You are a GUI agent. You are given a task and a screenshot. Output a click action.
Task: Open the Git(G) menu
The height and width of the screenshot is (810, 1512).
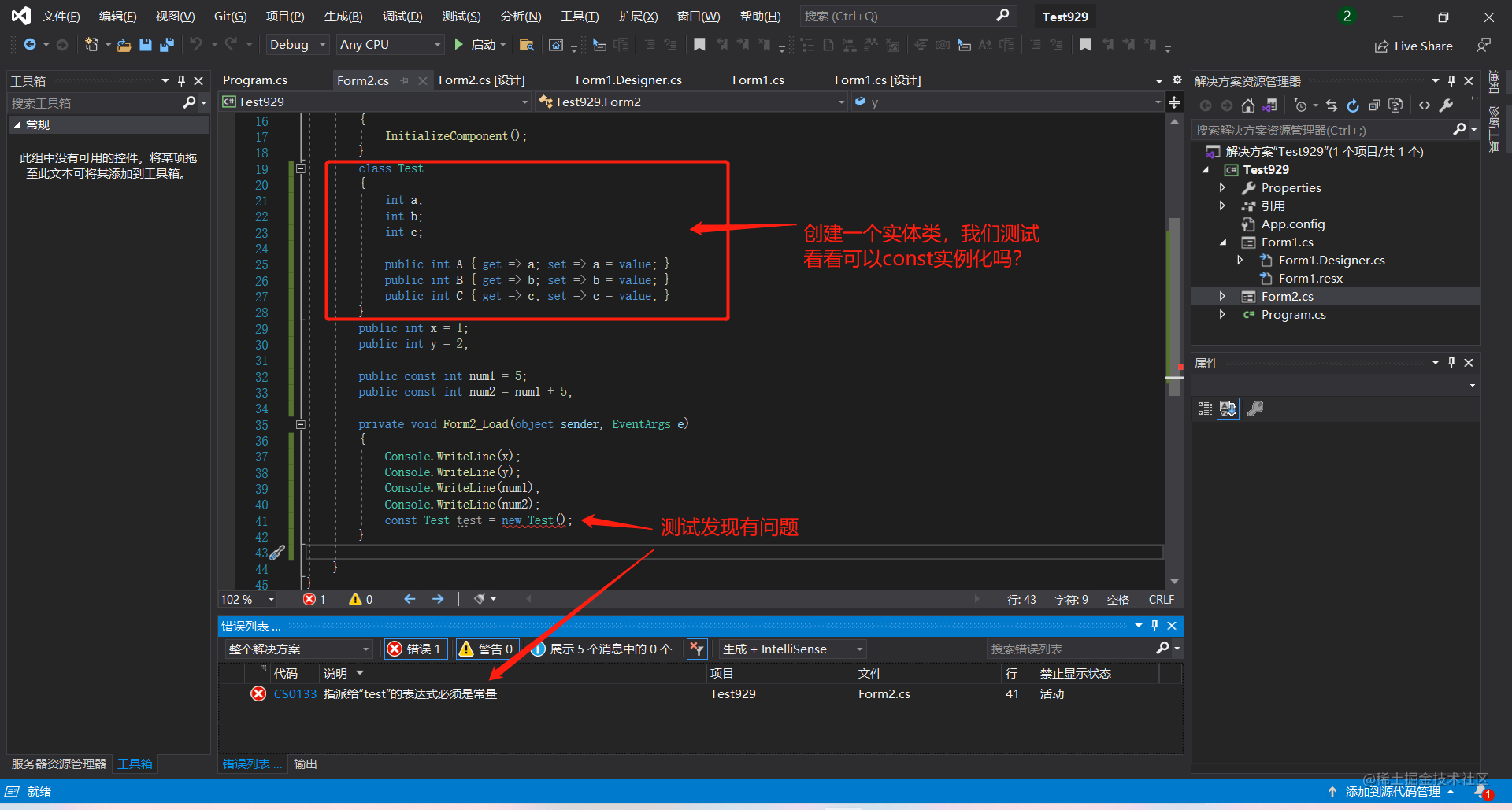tap(231, 16)
